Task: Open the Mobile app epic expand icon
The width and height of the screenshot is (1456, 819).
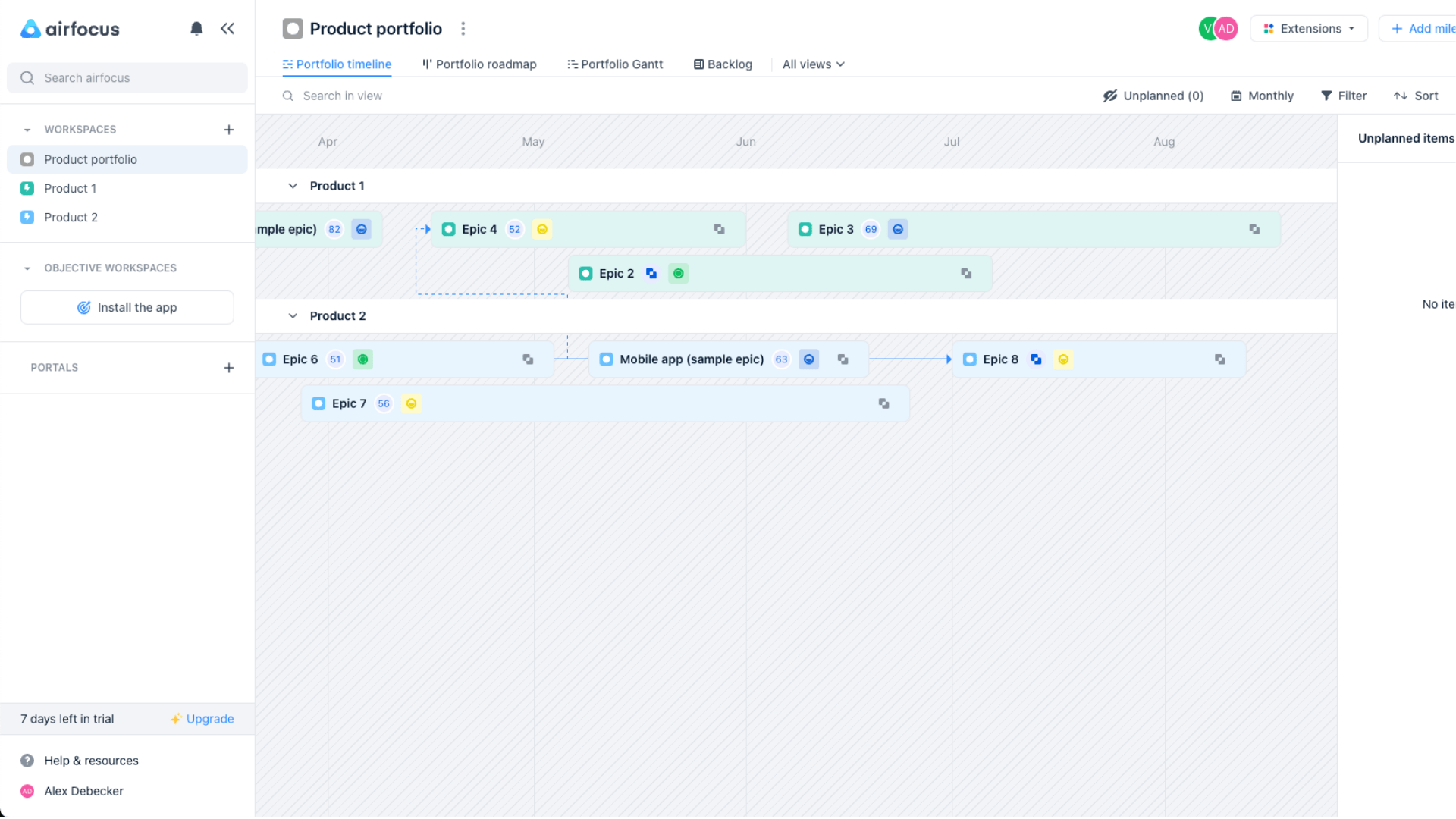Action: click(x=843, y=359)
